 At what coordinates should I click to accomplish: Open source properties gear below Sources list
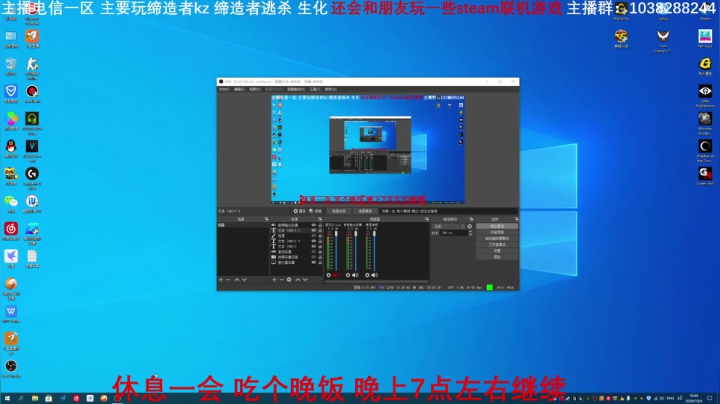(289, 280)
